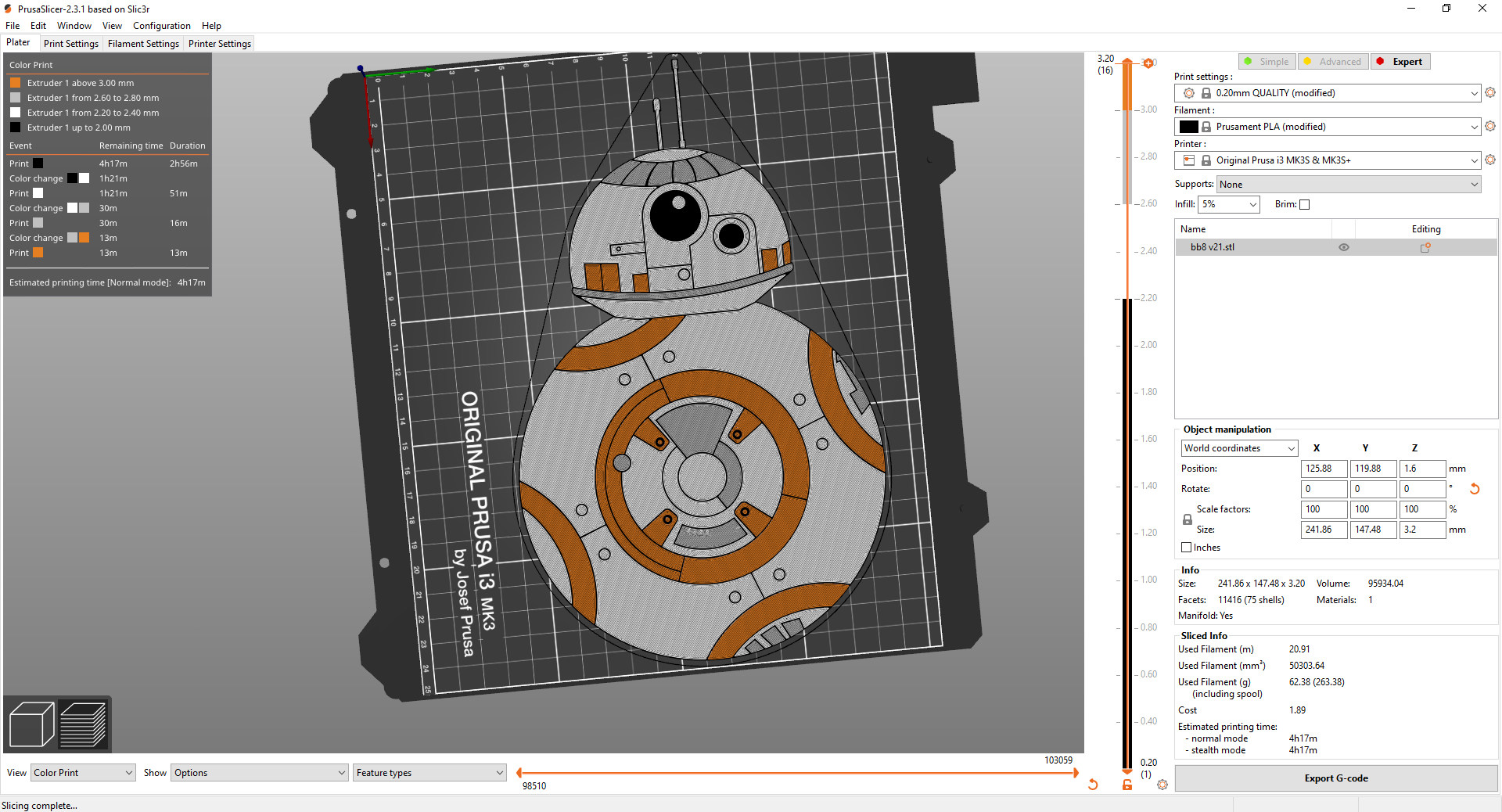The width and height of the screenshot is (1502, 812).
Task: Open the Configuration menu
Action: (x=161, y=25)
